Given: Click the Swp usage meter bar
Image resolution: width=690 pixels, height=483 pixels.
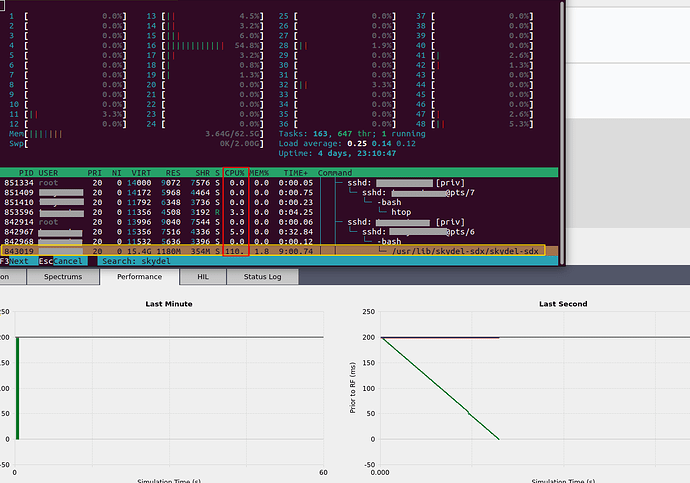Looking at the screenshot, I should (x=136, y=144).
